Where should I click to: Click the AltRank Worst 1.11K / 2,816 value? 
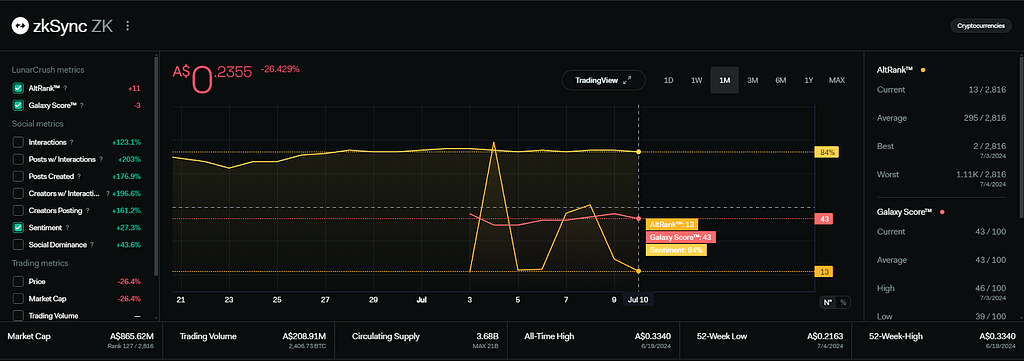click(980, 175)
